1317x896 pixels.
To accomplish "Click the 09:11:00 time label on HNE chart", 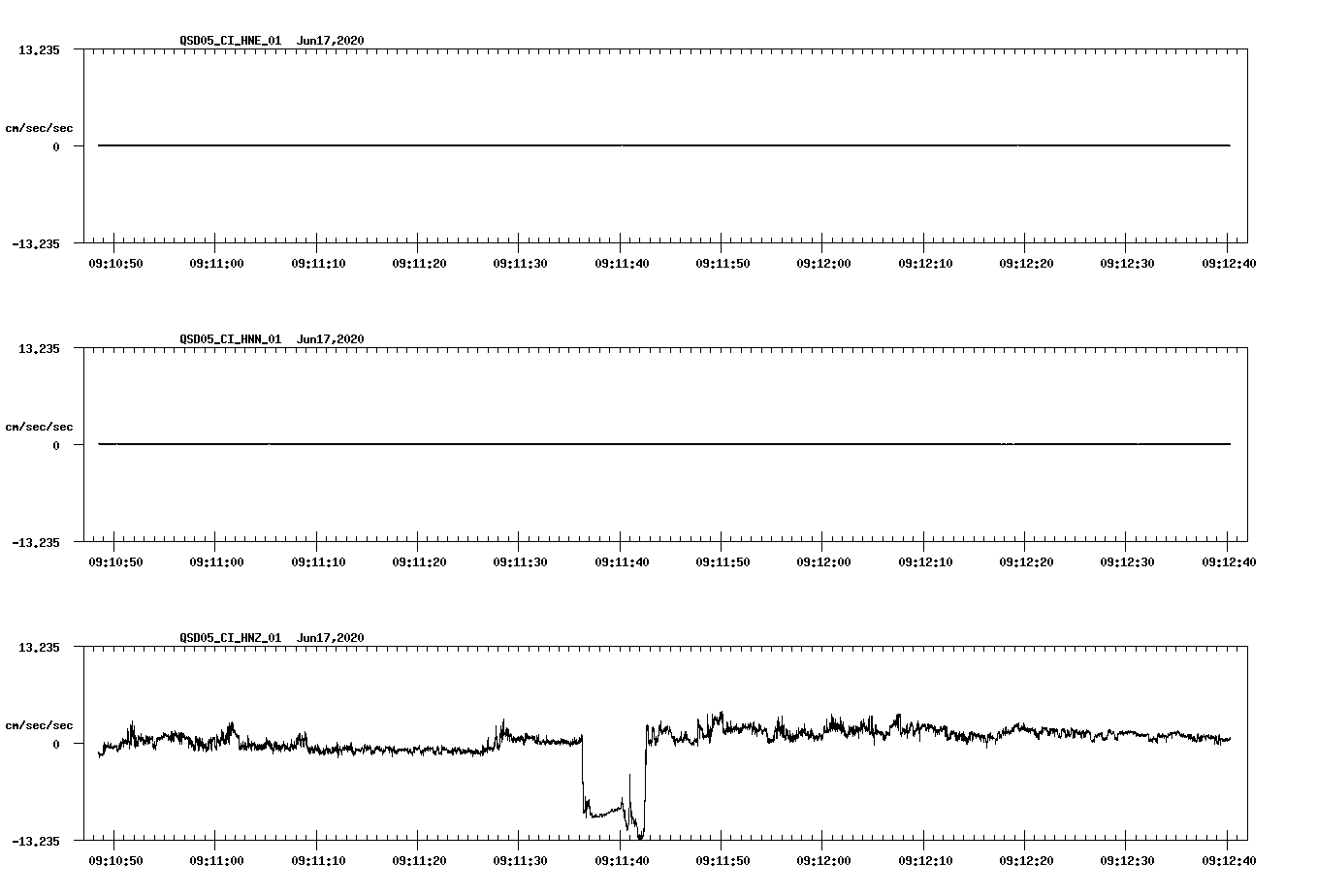I will click(216, 263).
